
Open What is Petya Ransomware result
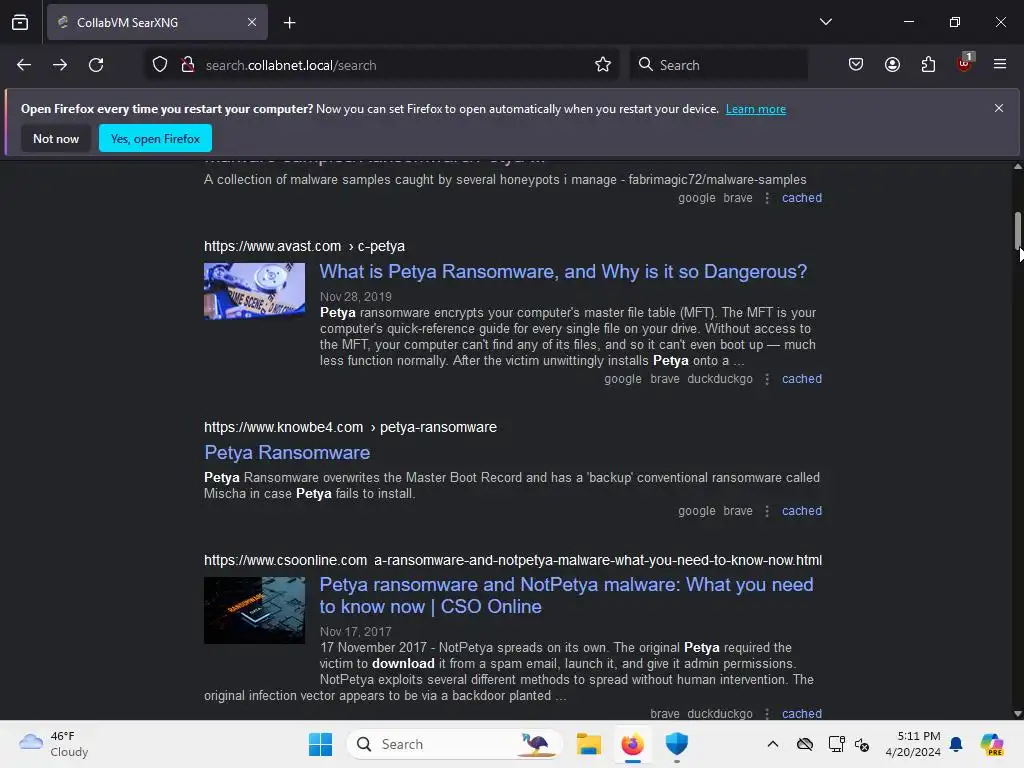563,272
